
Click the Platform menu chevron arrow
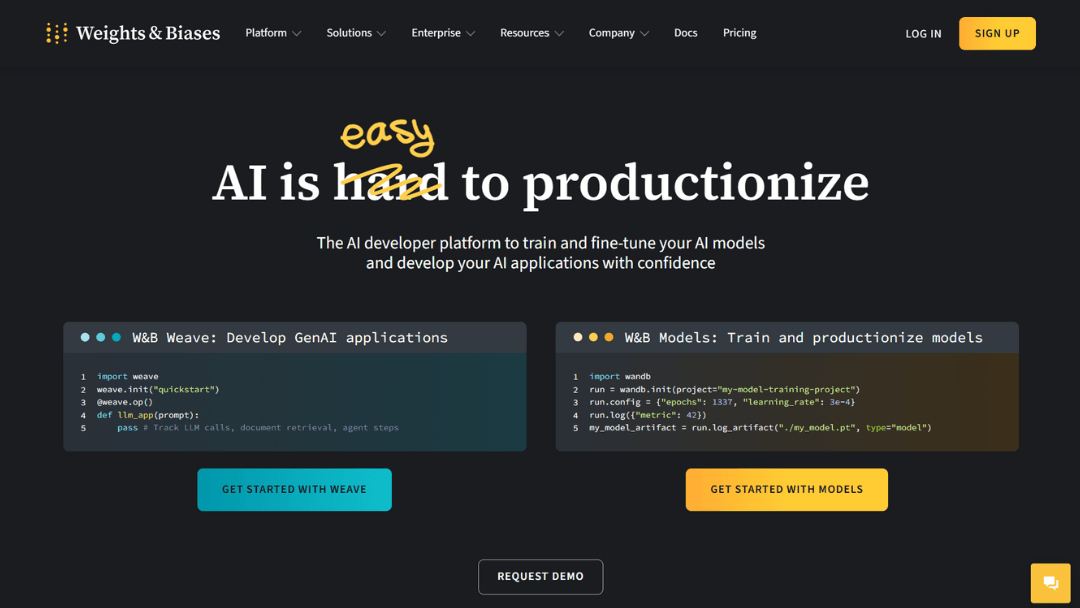pyautogui.click(x=297, y=34)
